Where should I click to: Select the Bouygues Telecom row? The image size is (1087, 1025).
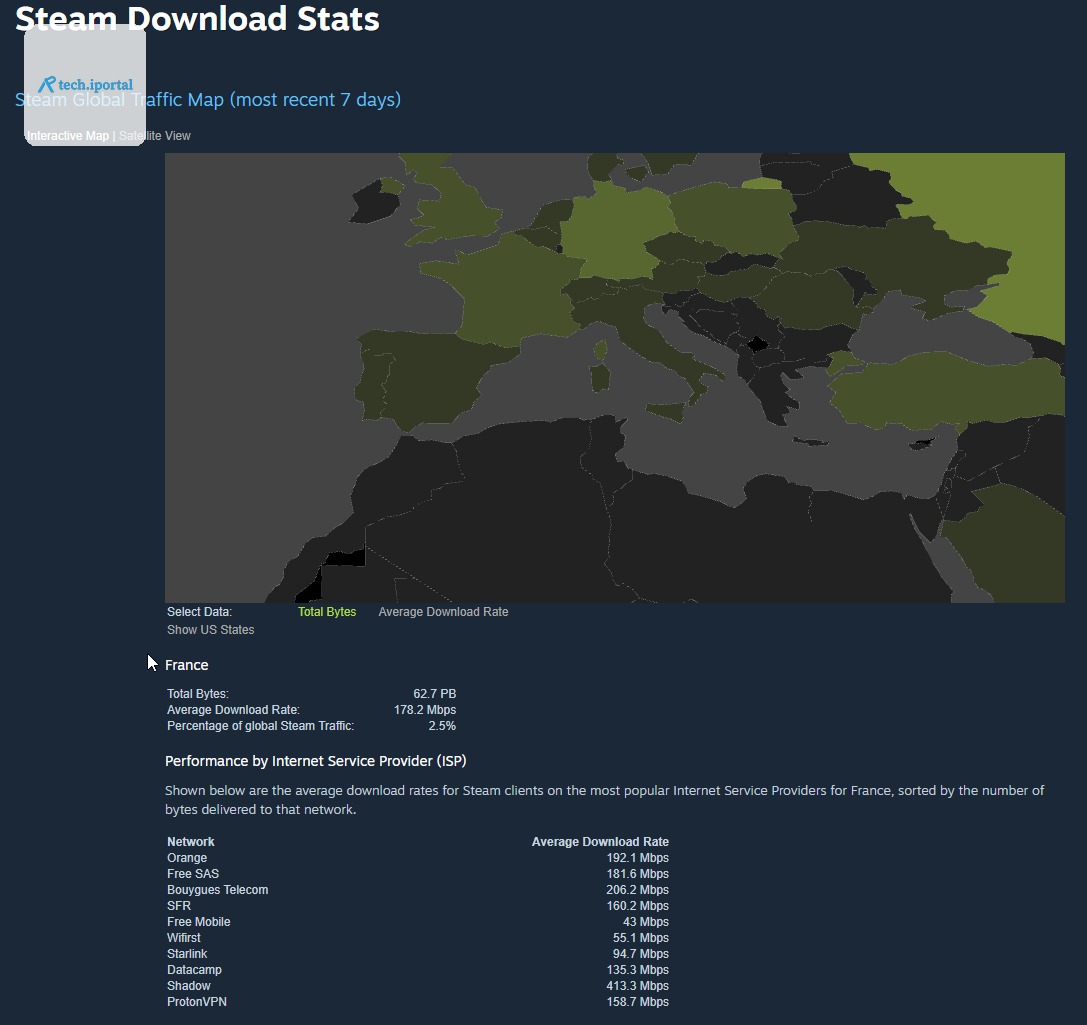(417, 890)
